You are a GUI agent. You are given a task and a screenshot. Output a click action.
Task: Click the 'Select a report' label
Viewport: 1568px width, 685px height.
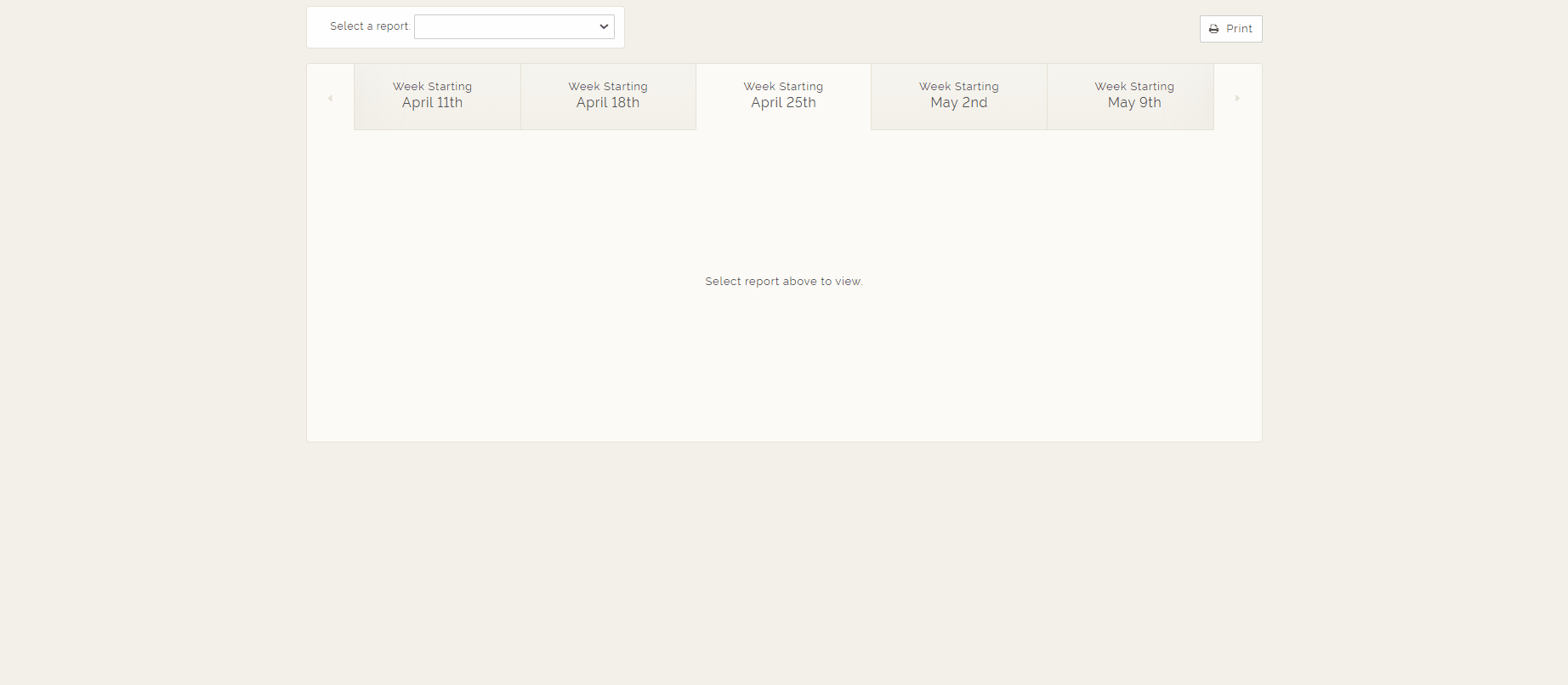click(369, 26)
